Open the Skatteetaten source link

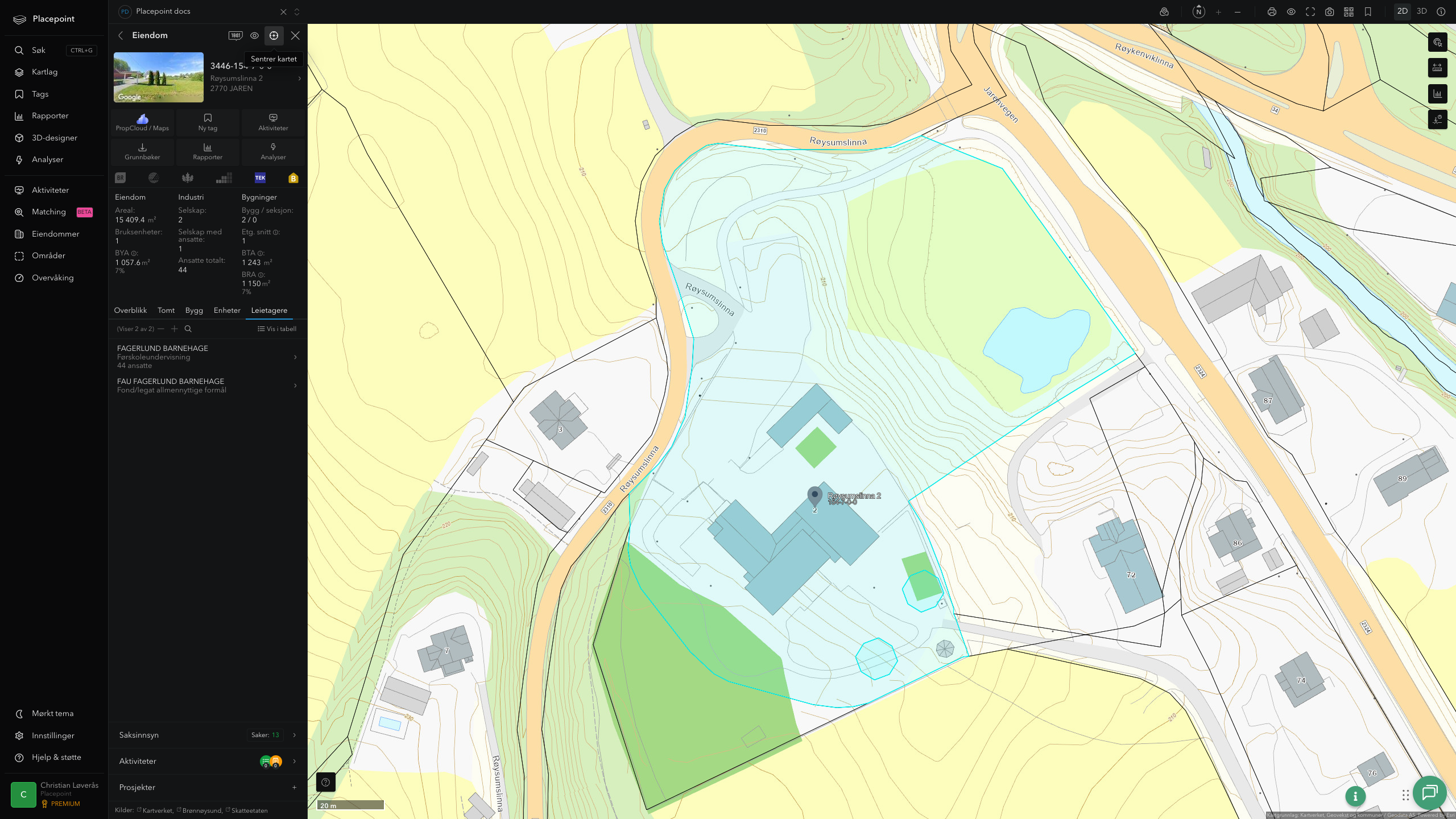(246, 810)
